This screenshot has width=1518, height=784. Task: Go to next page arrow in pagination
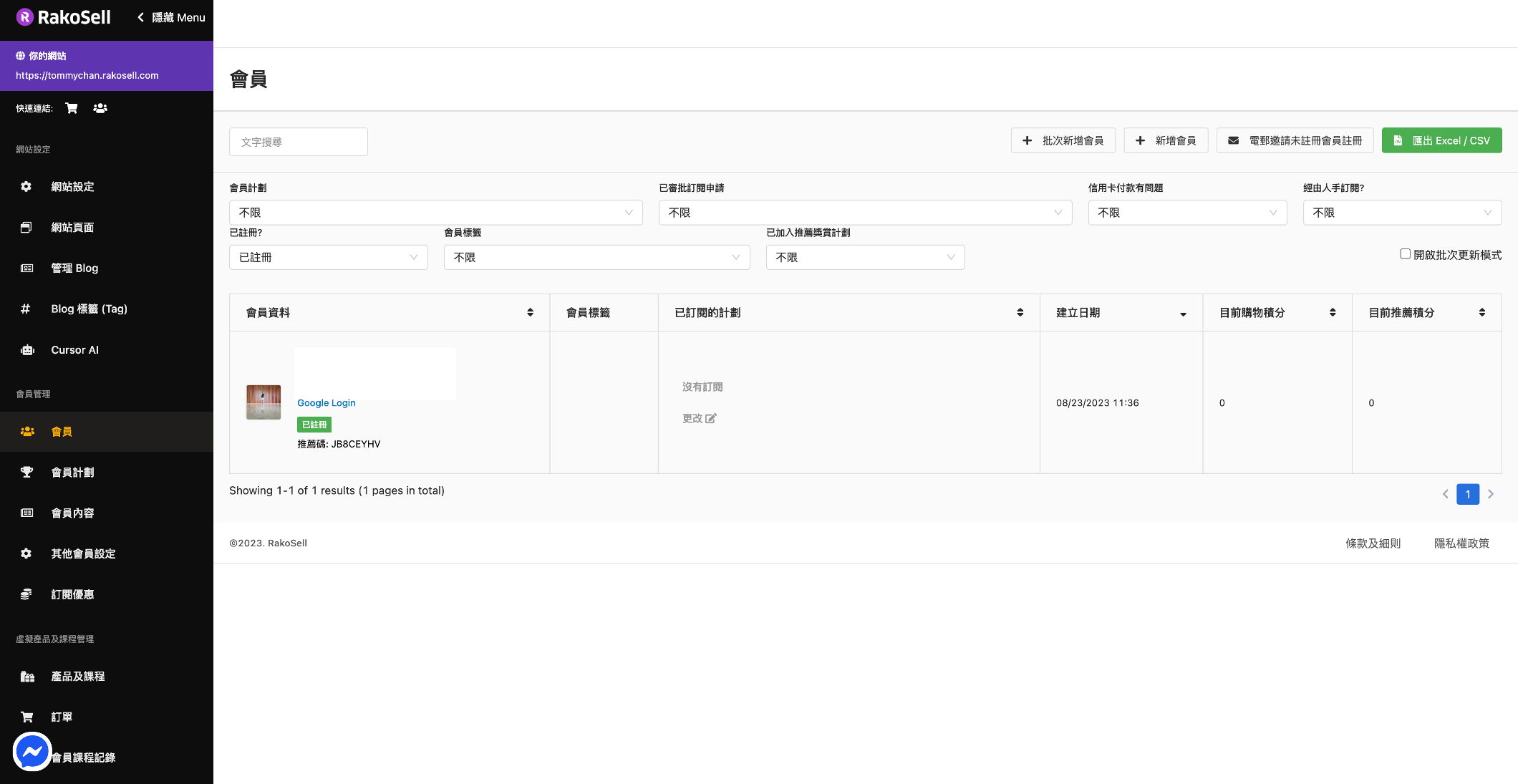pyautogui.click(x=1491, y=494)
